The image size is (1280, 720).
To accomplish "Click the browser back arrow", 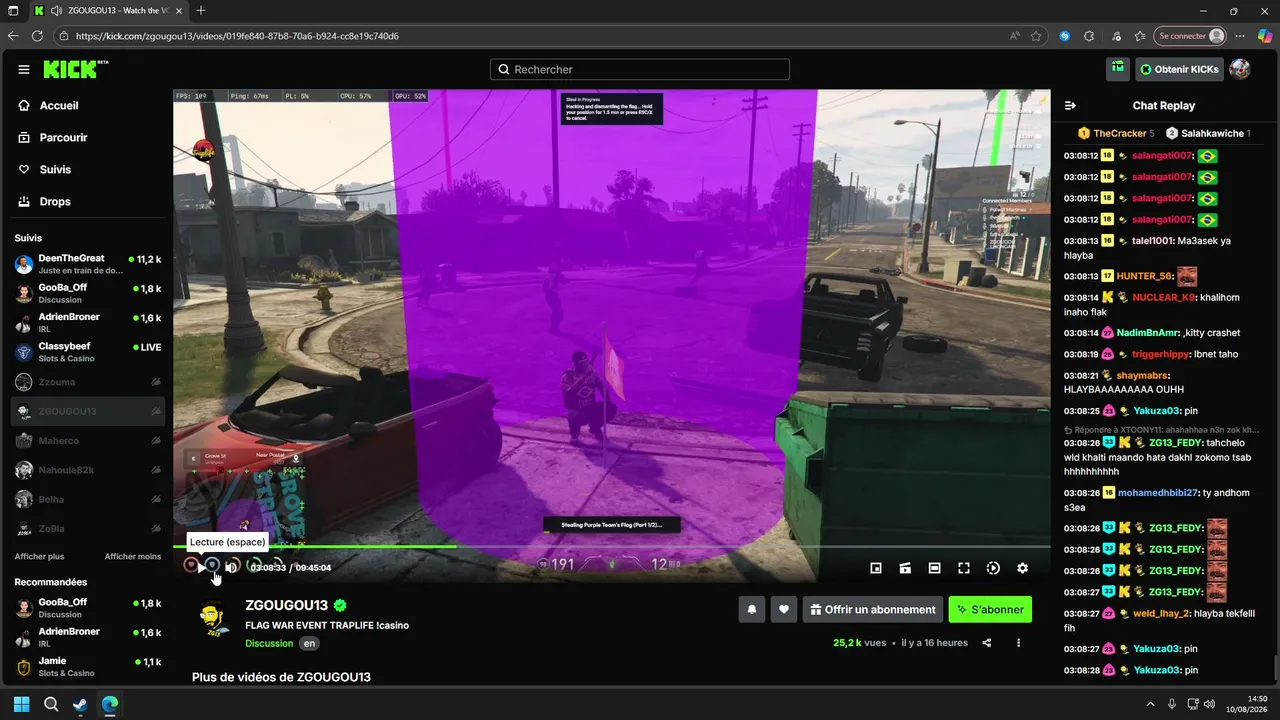I will point(13,36).
